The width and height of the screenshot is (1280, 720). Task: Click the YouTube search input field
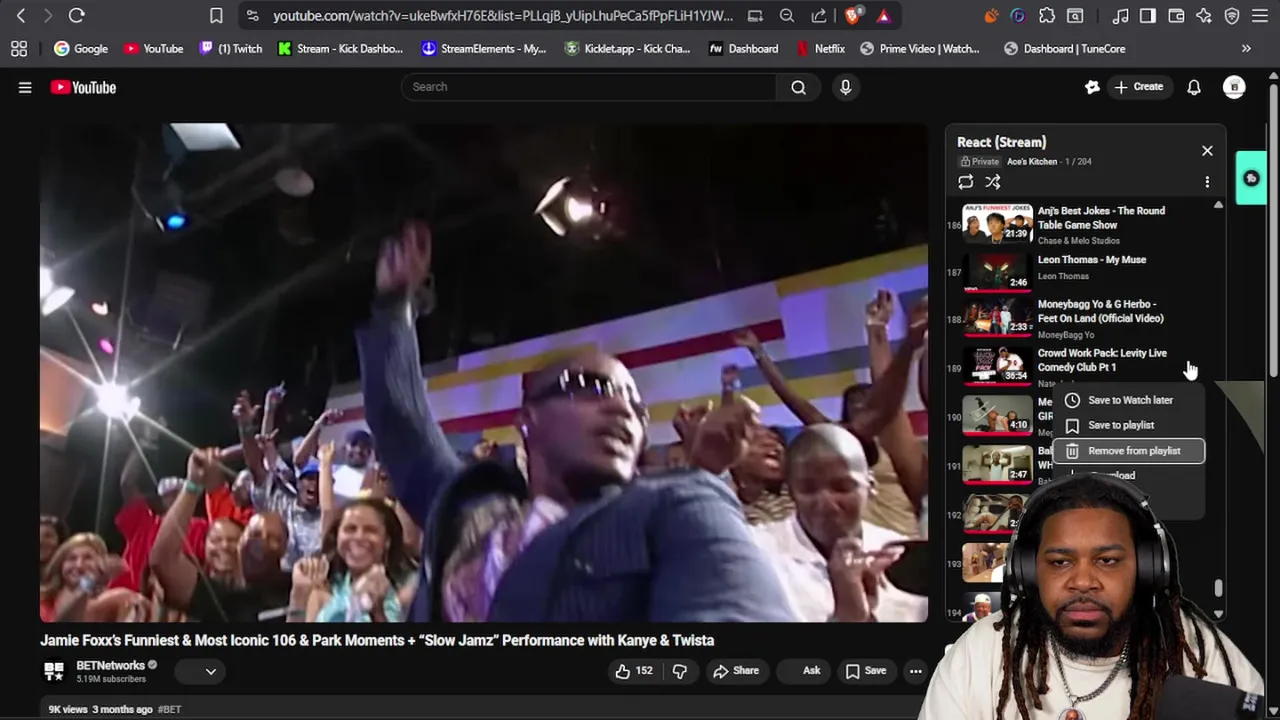588,87
